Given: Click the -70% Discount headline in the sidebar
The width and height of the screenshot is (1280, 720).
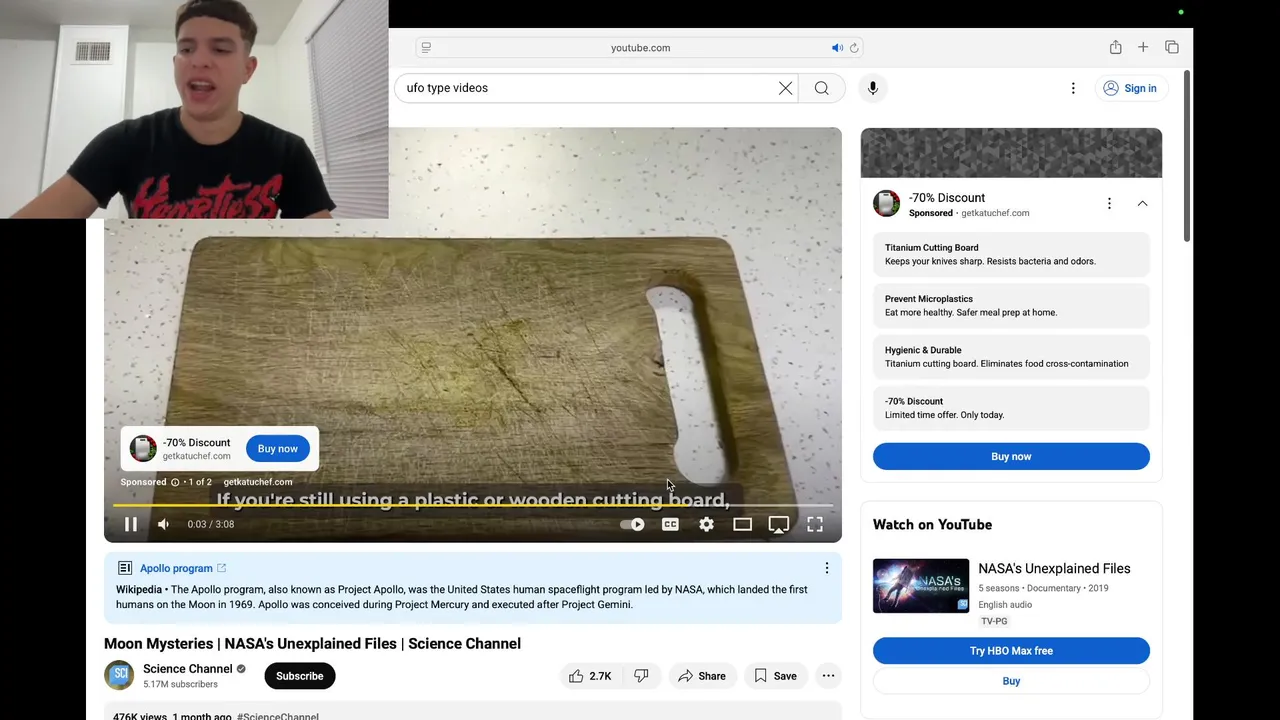Looking at the screenshot, I should (x=947, y=198).
